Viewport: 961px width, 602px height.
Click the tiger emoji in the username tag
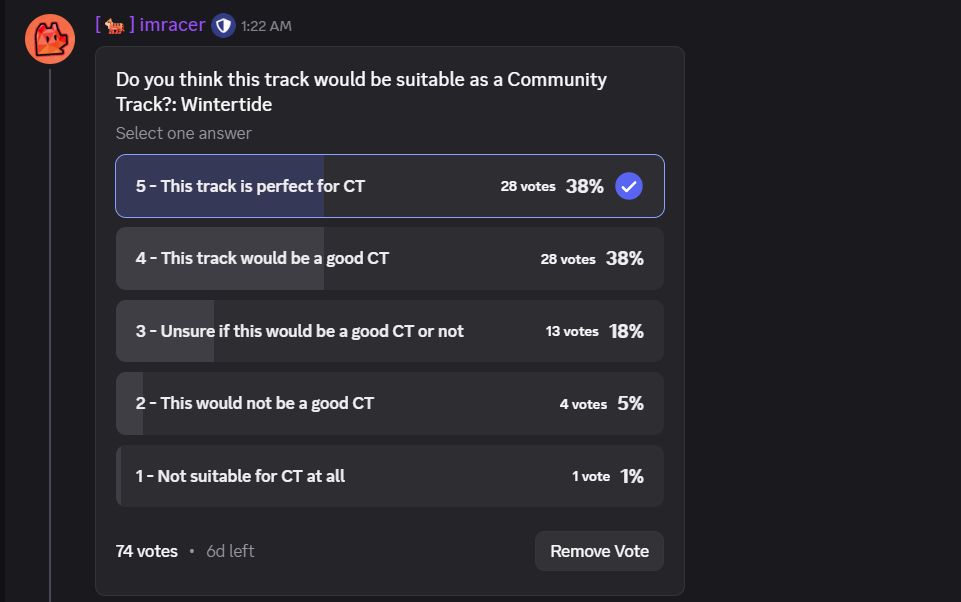115,26
